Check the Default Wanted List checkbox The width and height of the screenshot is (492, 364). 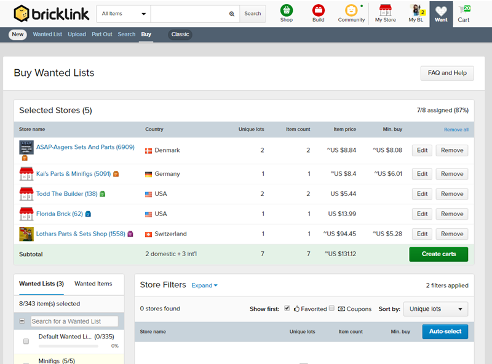[x=26, y=341]
